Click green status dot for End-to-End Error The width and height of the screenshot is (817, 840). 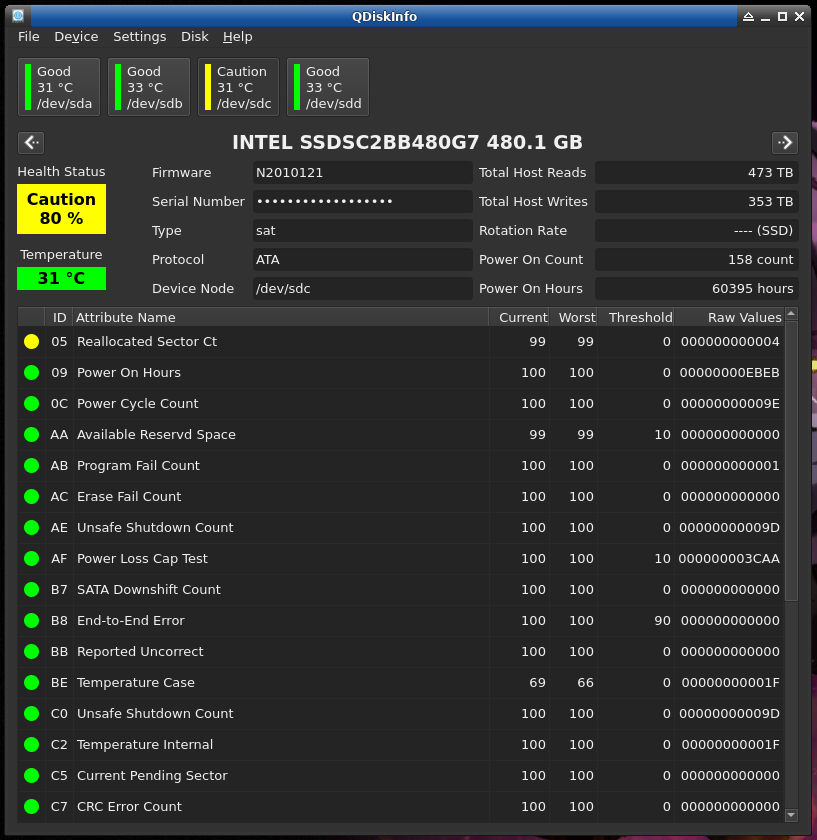pyautogui.click(x=32, y=621)
